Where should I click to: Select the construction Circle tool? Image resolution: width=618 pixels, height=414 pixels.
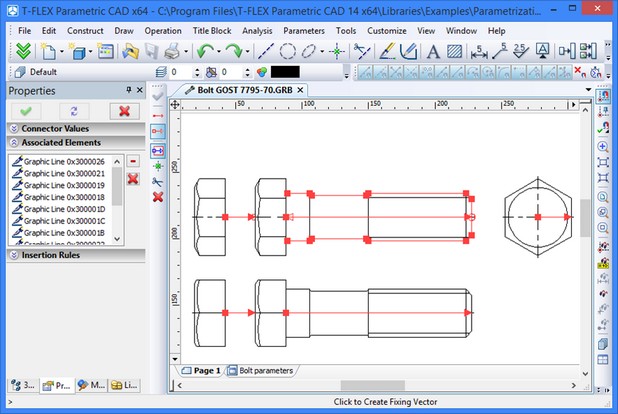pos(287,51)
